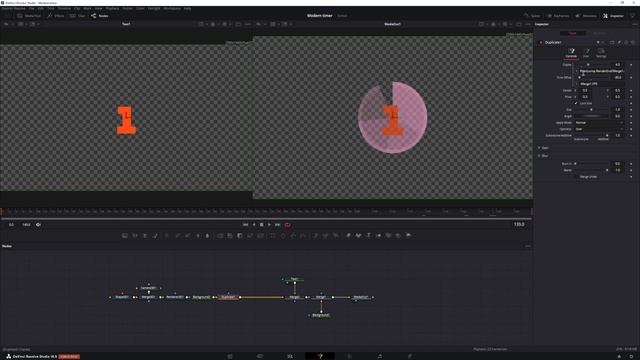
Task: Click the Copies slider
Action: [591, 64]
